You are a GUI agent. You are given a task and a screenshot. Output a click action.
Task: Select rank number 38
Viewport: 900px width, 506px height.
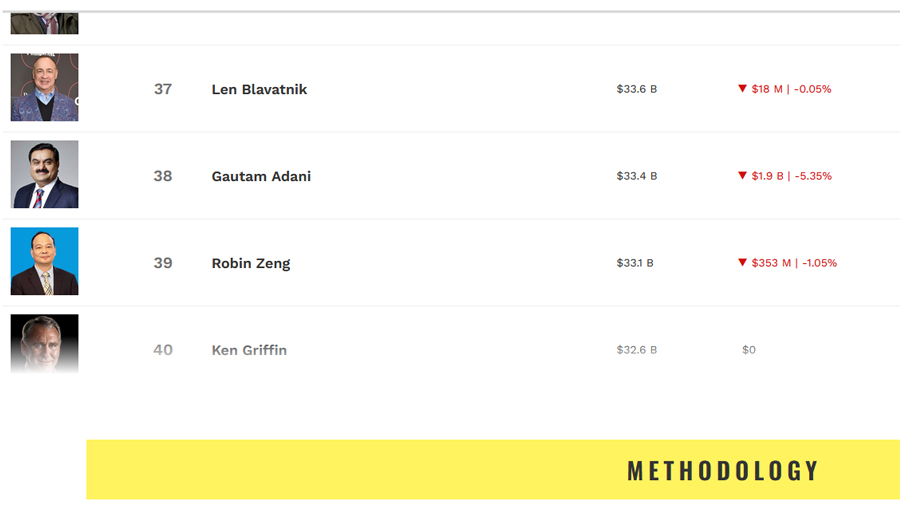click(162, 176)
